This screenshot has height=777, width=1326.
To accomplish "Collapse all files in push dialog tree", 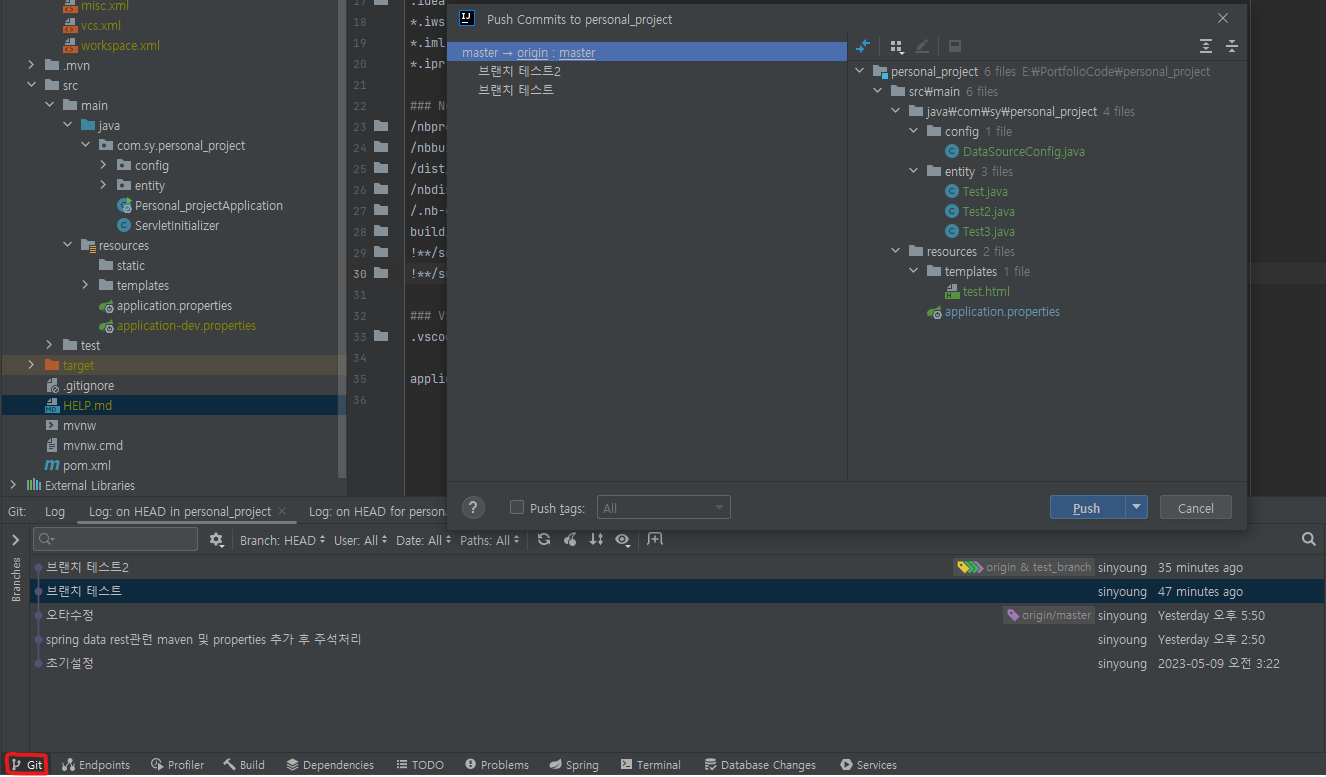I will coord(1232,46).
